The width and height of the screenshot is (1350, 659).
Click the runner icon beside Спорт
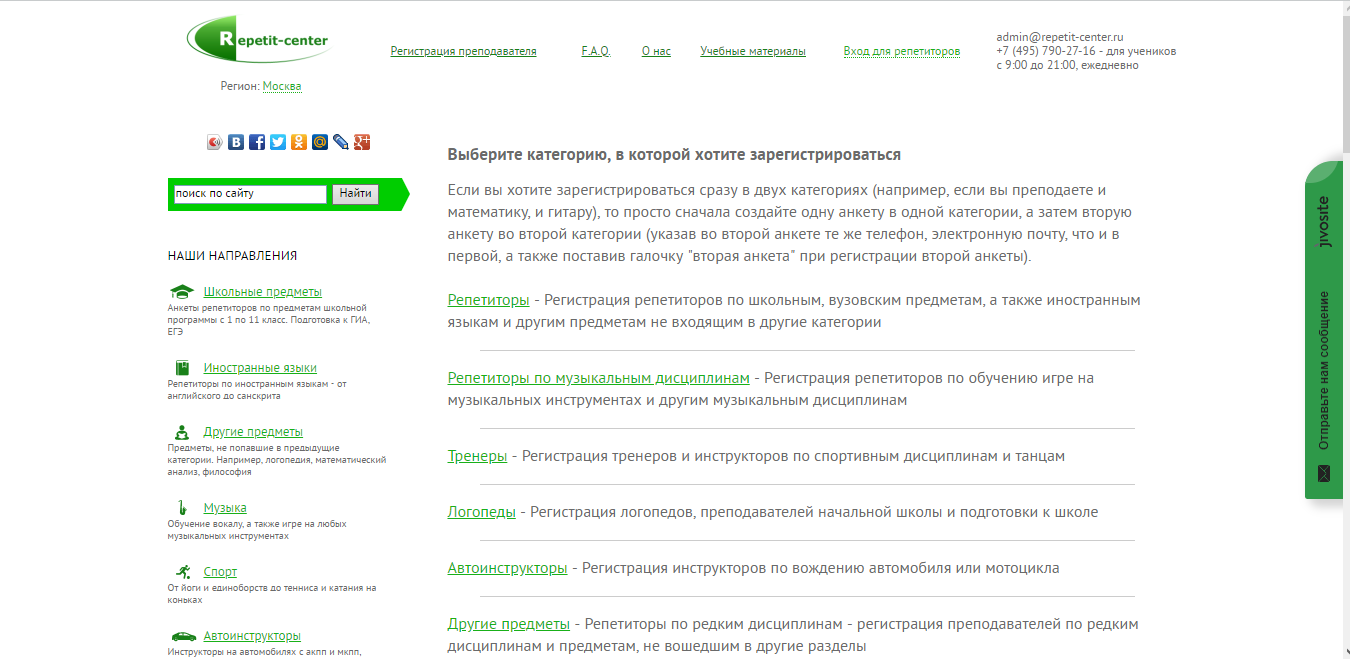pos(181,571)
